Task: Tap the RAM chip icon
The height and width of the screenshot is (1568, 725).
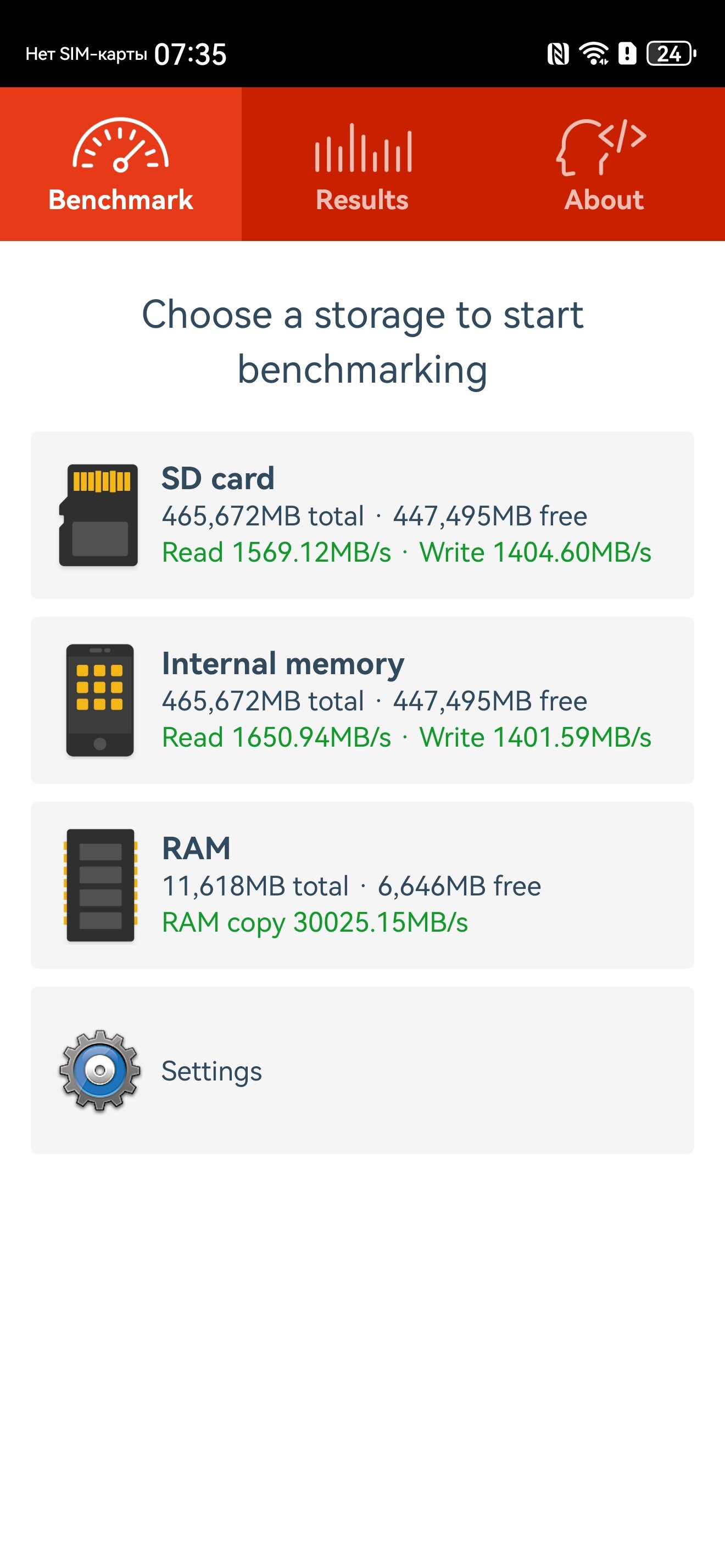Action: pyautogui.click(x=101, y=885)
